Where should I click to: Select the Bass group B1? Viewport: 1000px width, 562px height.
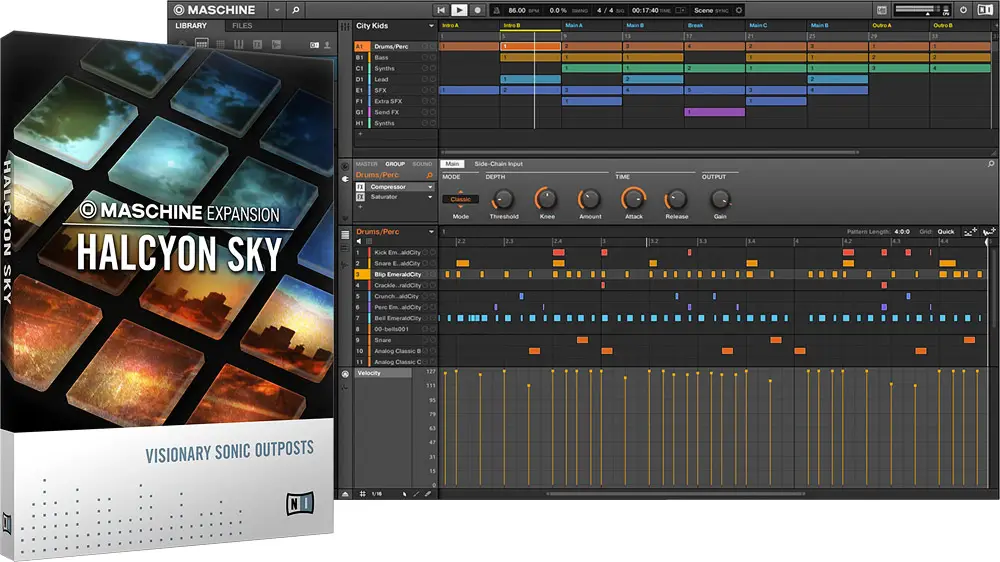(x=395, y=57)
